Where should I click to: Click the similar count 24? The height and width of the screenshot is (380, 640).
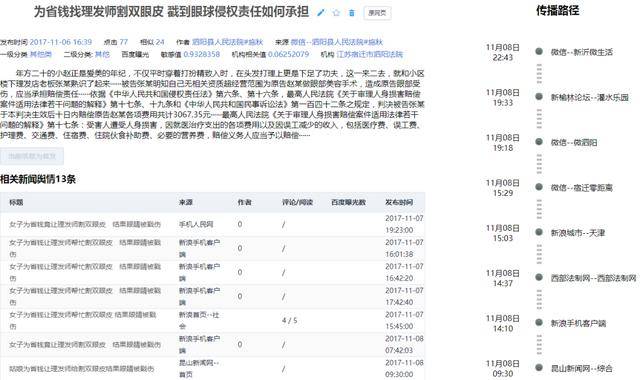pyautogui.click(x=160, y=42)
